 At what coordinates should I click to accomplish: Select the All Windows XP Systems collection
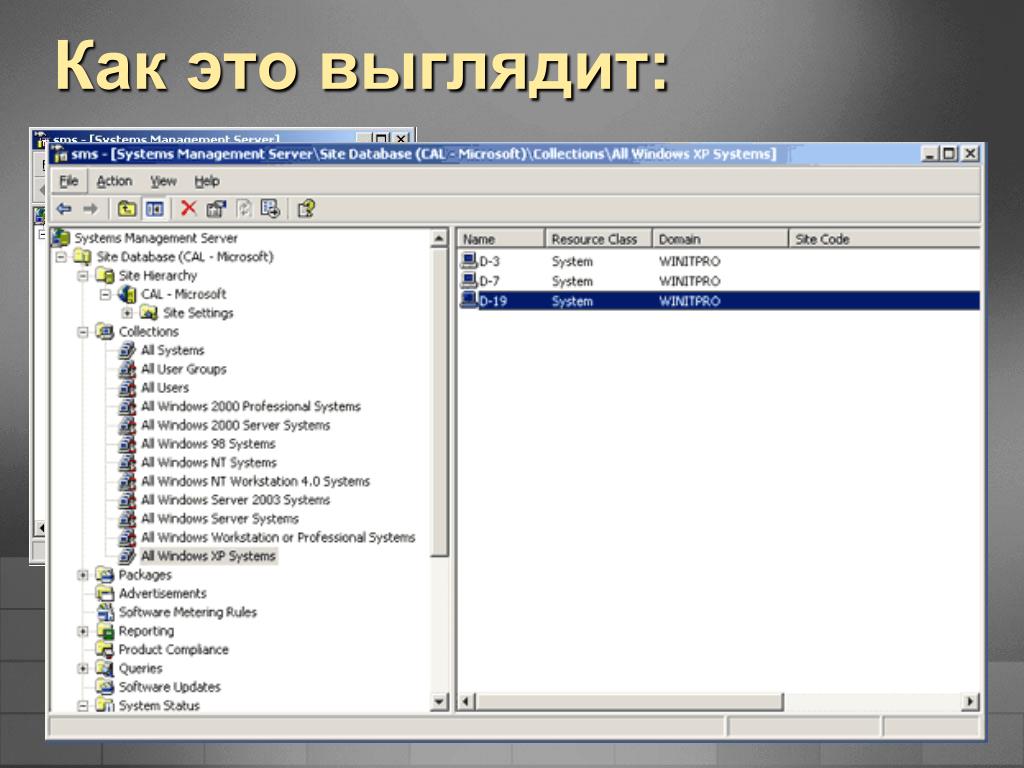pyautogui.click(x=208, y=556)
